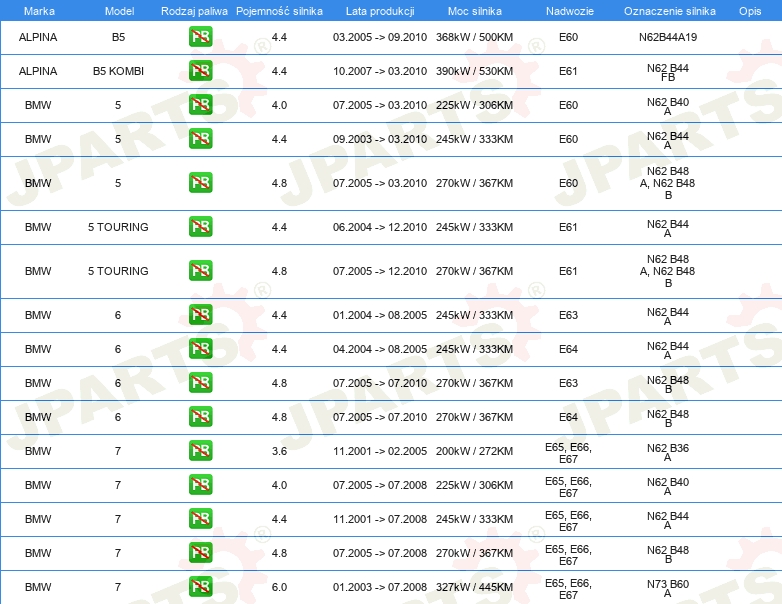782x604 pixels.
Task: Click the 01.2003 -> 07.2008 production dates
Action: (380, 587)
